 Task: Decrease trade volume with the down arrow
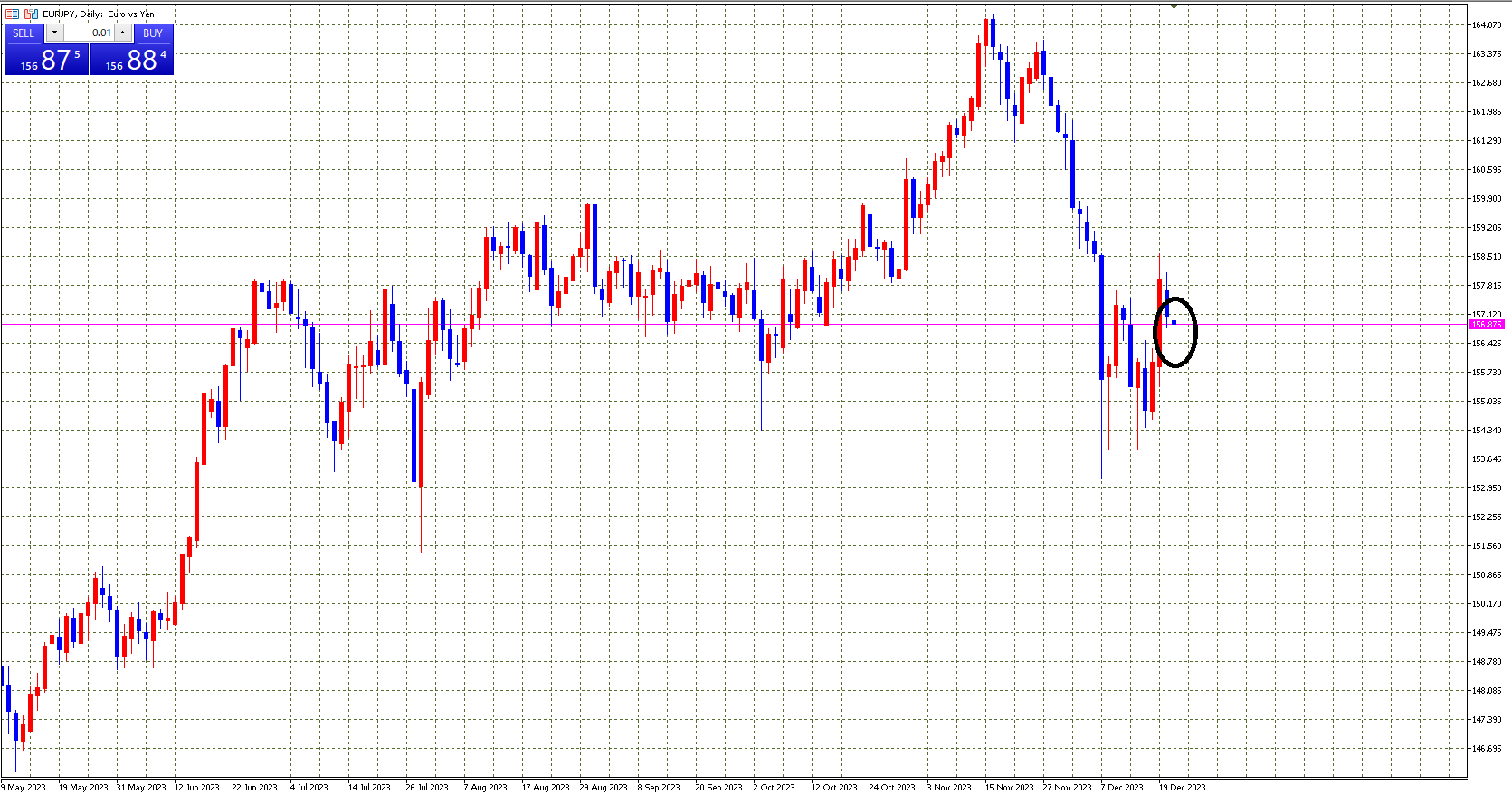pos(54,33)
